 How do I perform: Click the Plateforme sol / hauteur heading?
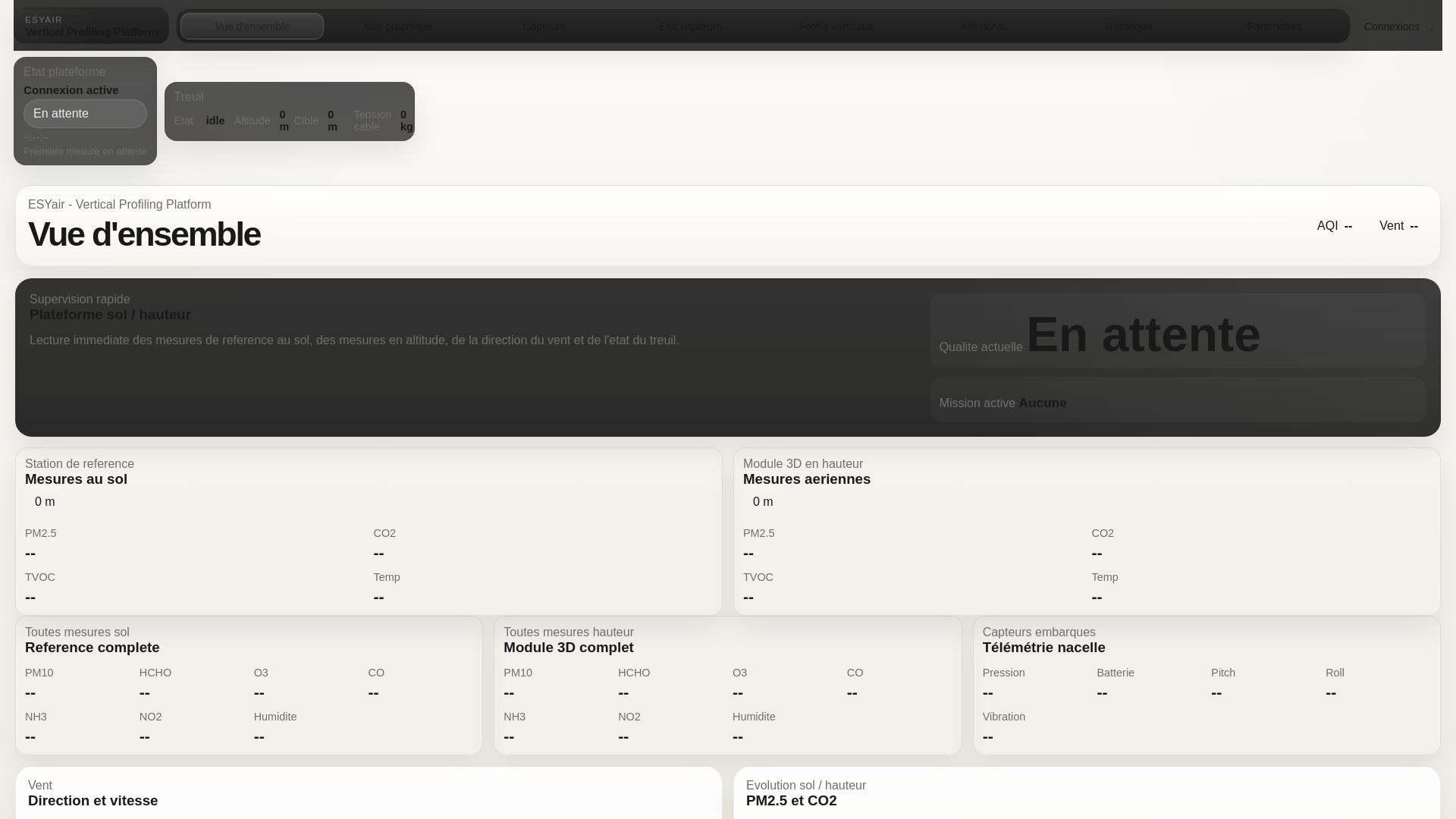pos(110,315)
